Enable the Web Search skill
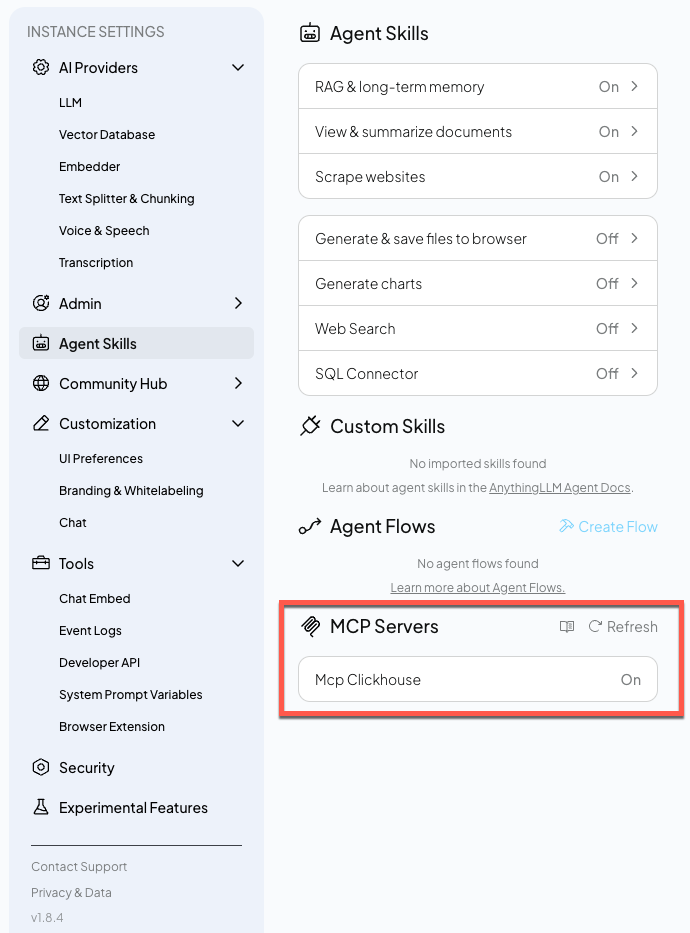This screenshot has height=933, width=690. pyautogui.click(x=607, y=328)
